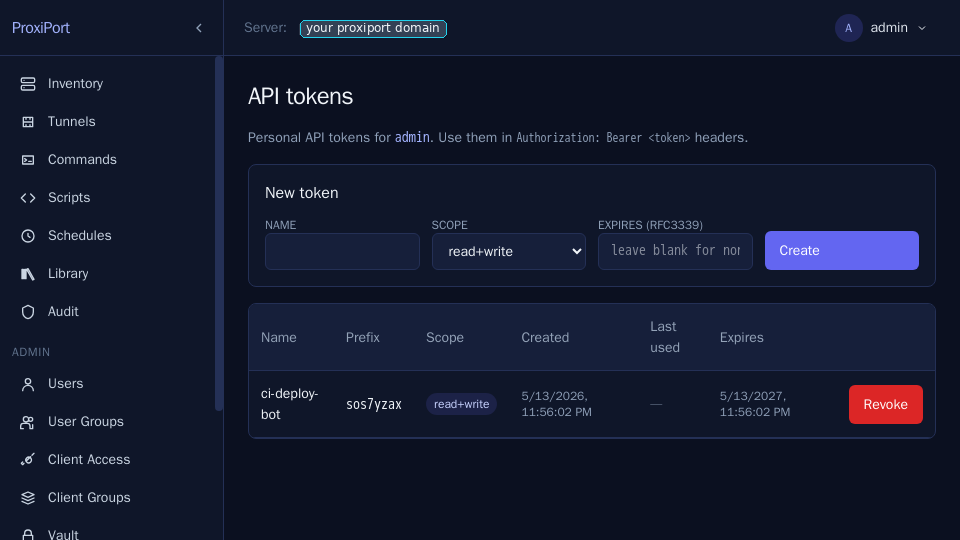Click the Create token button
This screenshot has width=960, height=540.
841,250
